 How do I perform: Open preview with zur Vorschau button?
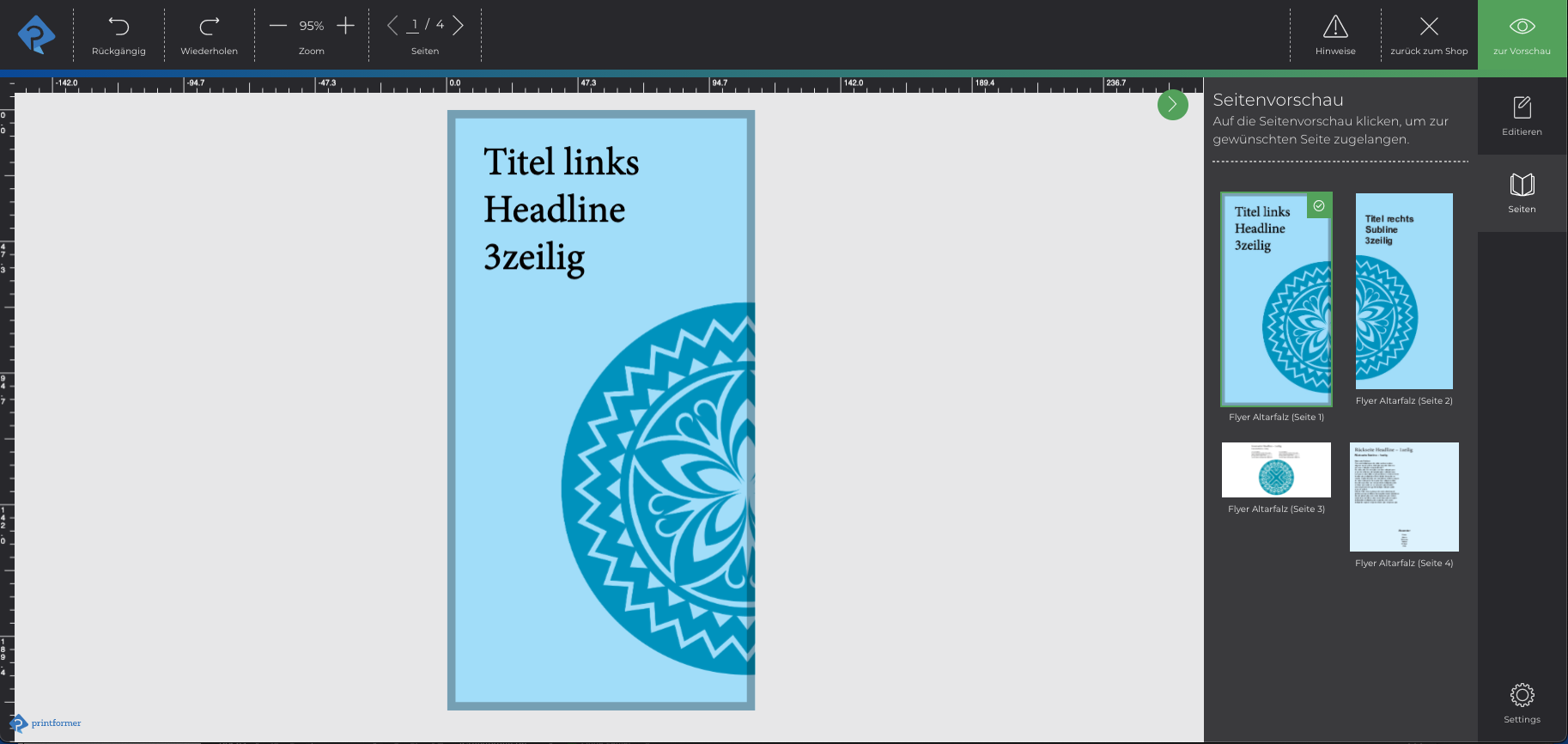click(1522, 34)
